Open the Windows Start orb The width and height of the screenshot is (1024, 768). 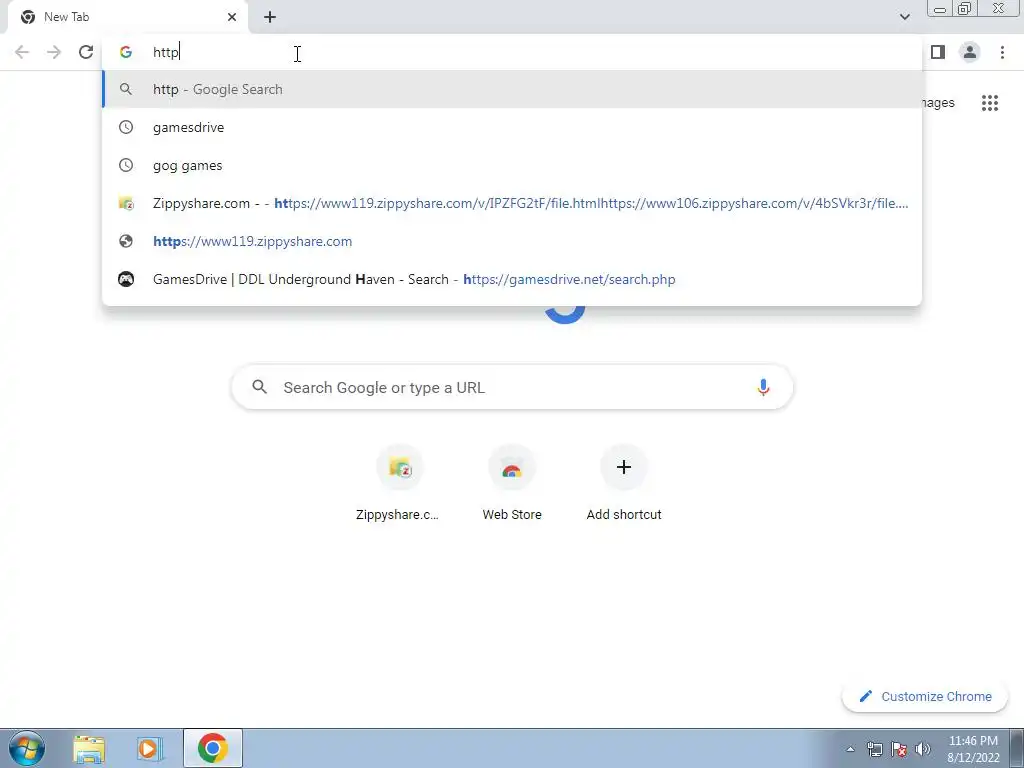(27, 748)
